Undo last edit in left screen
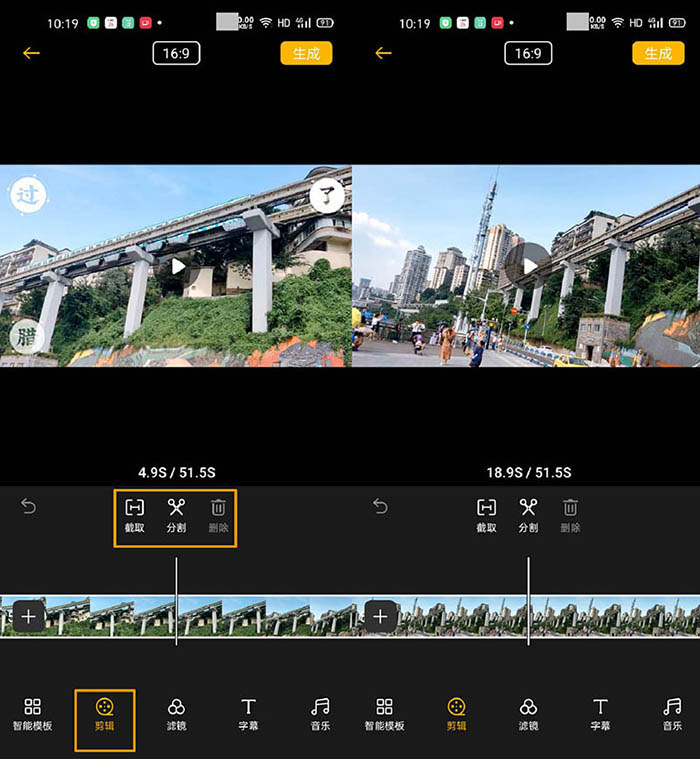The width and height of the screenshot is (700, 759). [29, 507]
